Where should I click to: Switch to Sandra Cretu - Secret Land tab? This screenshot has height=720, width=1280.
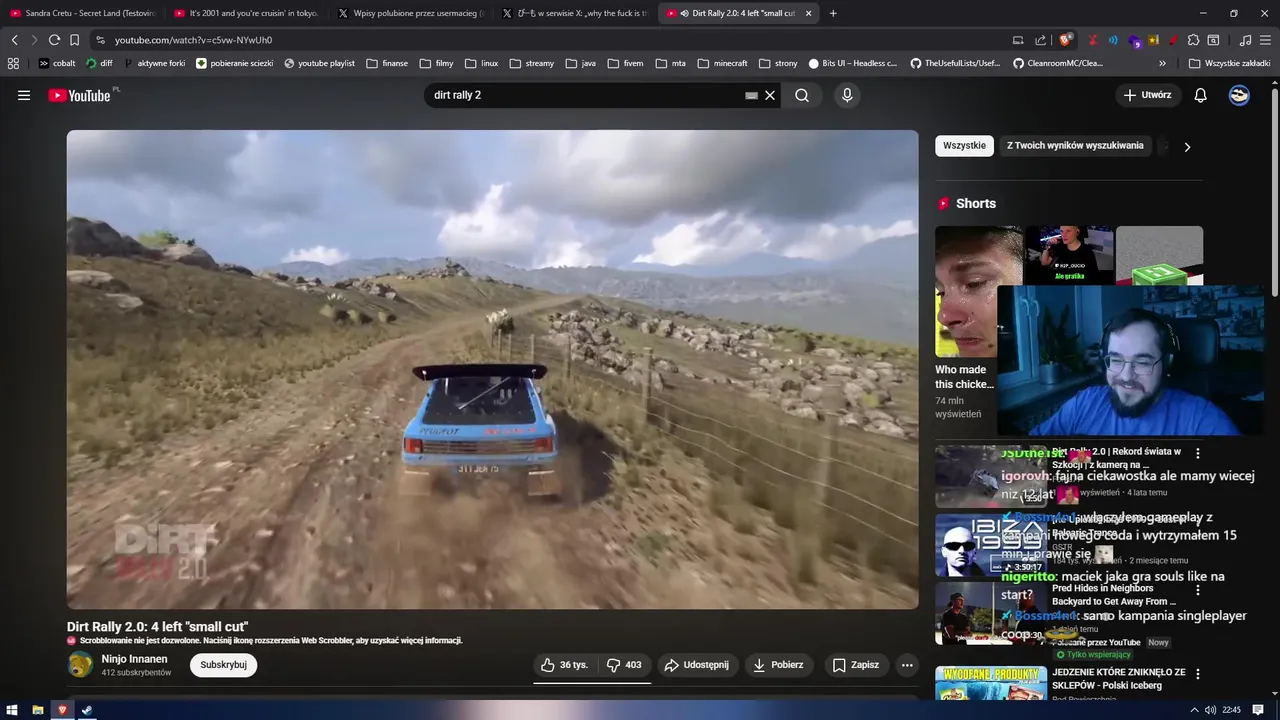[82, 13]
